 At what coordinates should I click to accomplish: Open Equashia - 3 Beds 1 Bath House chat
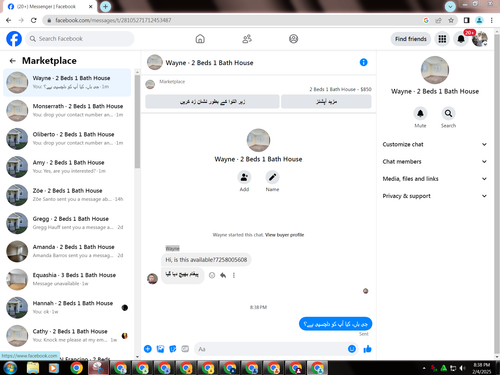(x=67, y=279)
